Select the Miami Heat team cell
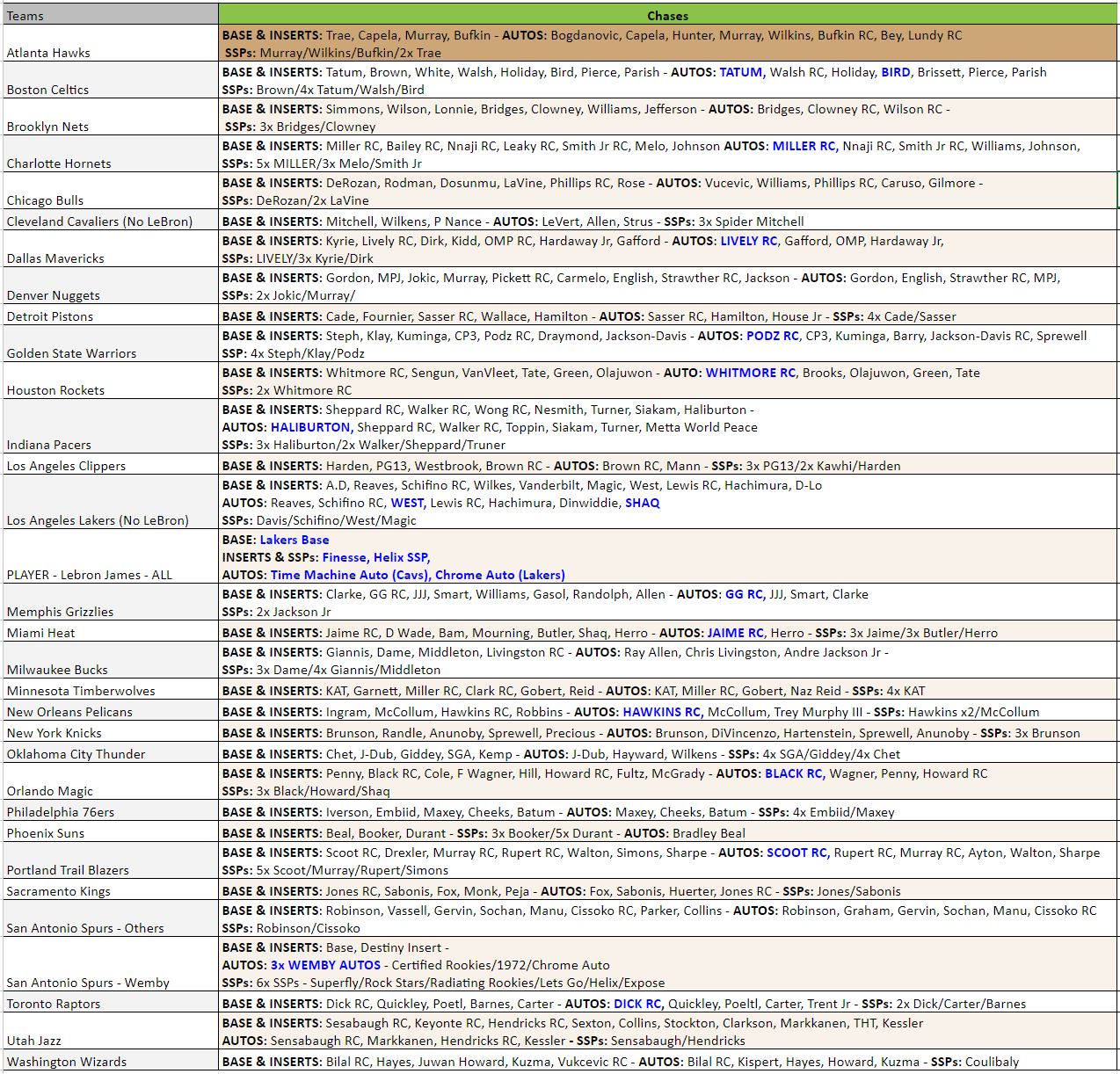Screen dimensions: 1120x1074 click(x=111, y=633)
